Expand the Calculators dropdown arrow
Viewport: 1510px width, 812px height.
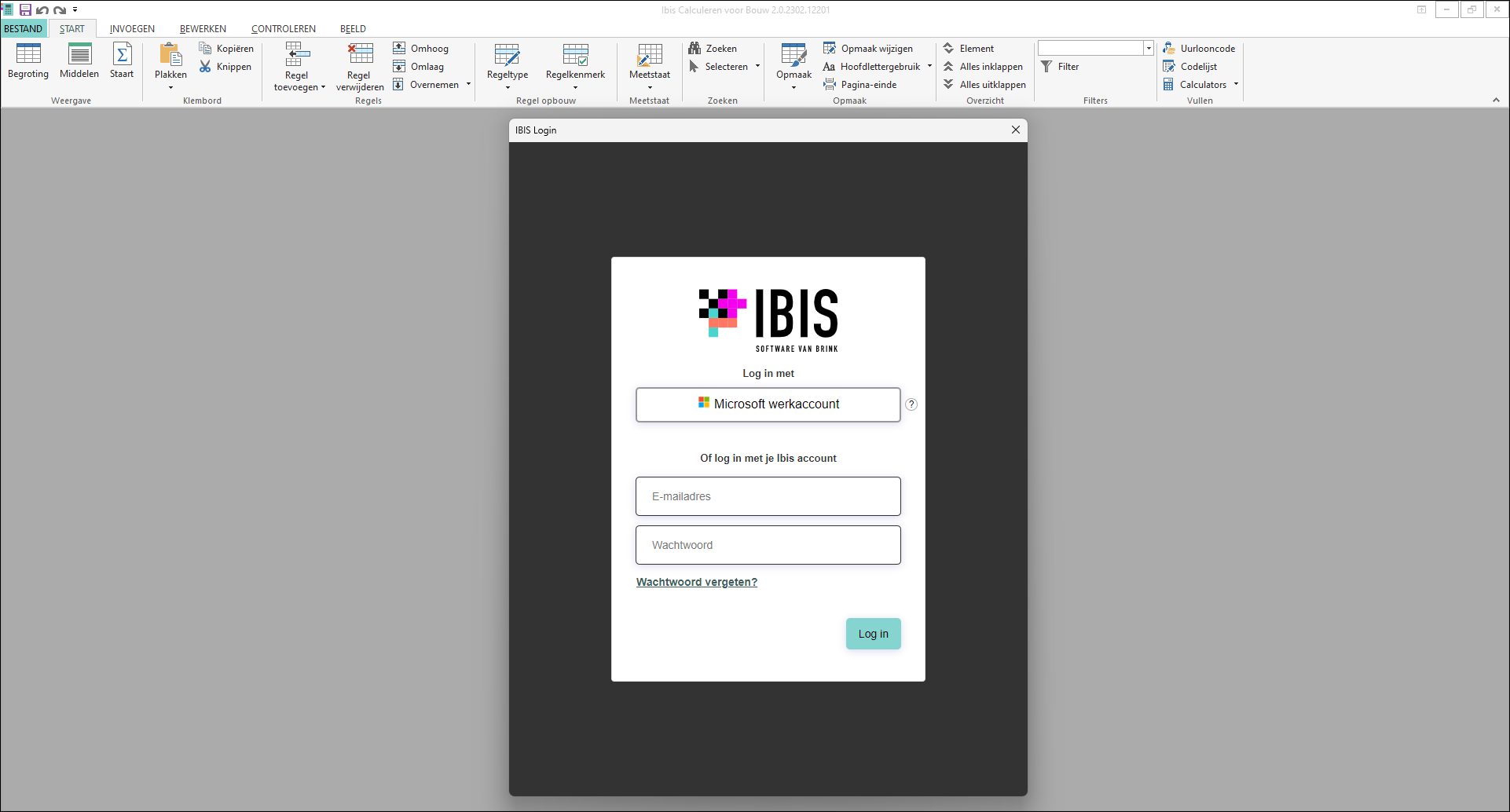click(x=1236, y=85)
